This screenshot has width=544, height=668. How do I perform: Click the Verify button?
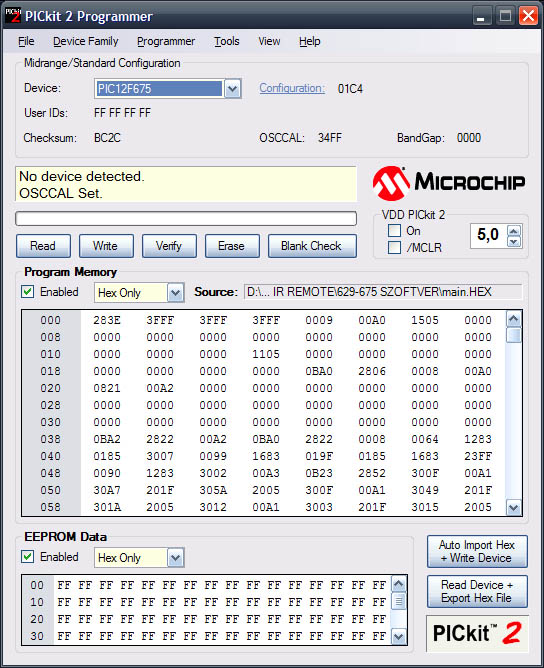click(169, 246)
